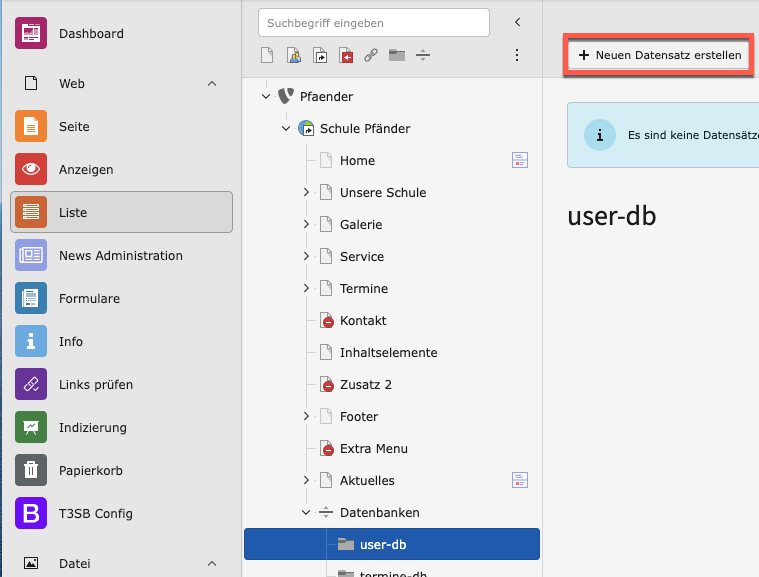Select Pfaender root in page tree

(x=326, y=97)
